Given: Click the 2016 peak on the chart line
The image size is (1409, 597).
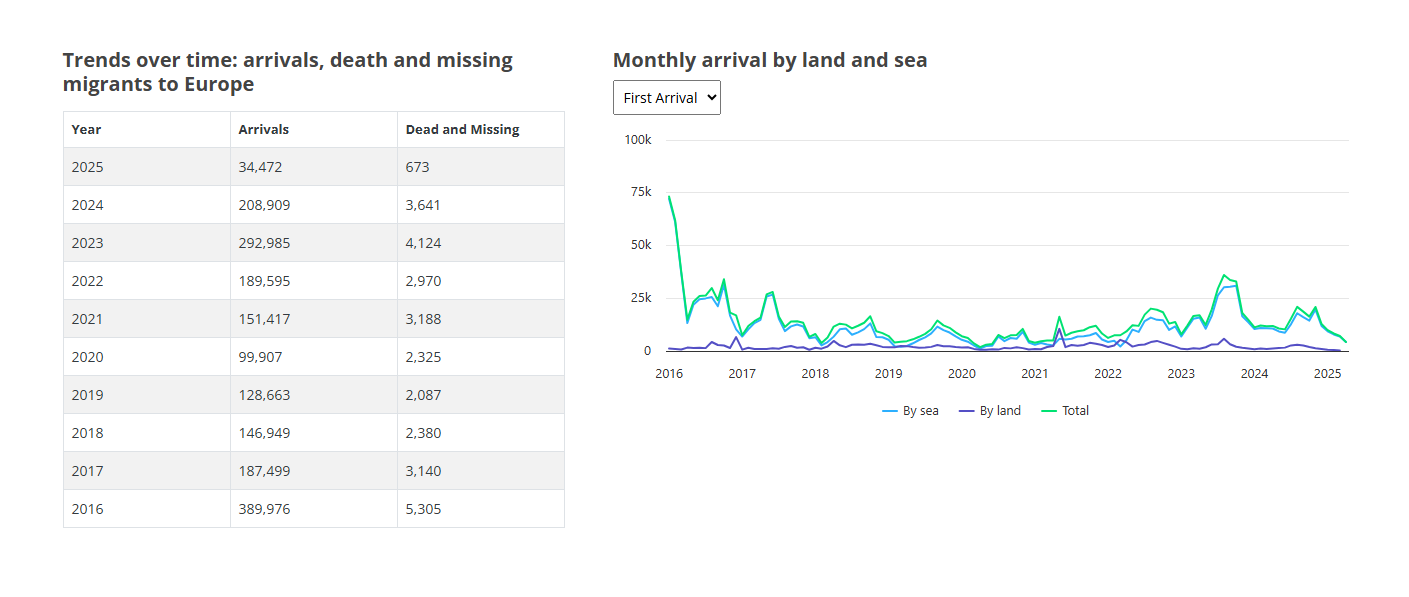Looking at the screenshot, I should [669, 197].
